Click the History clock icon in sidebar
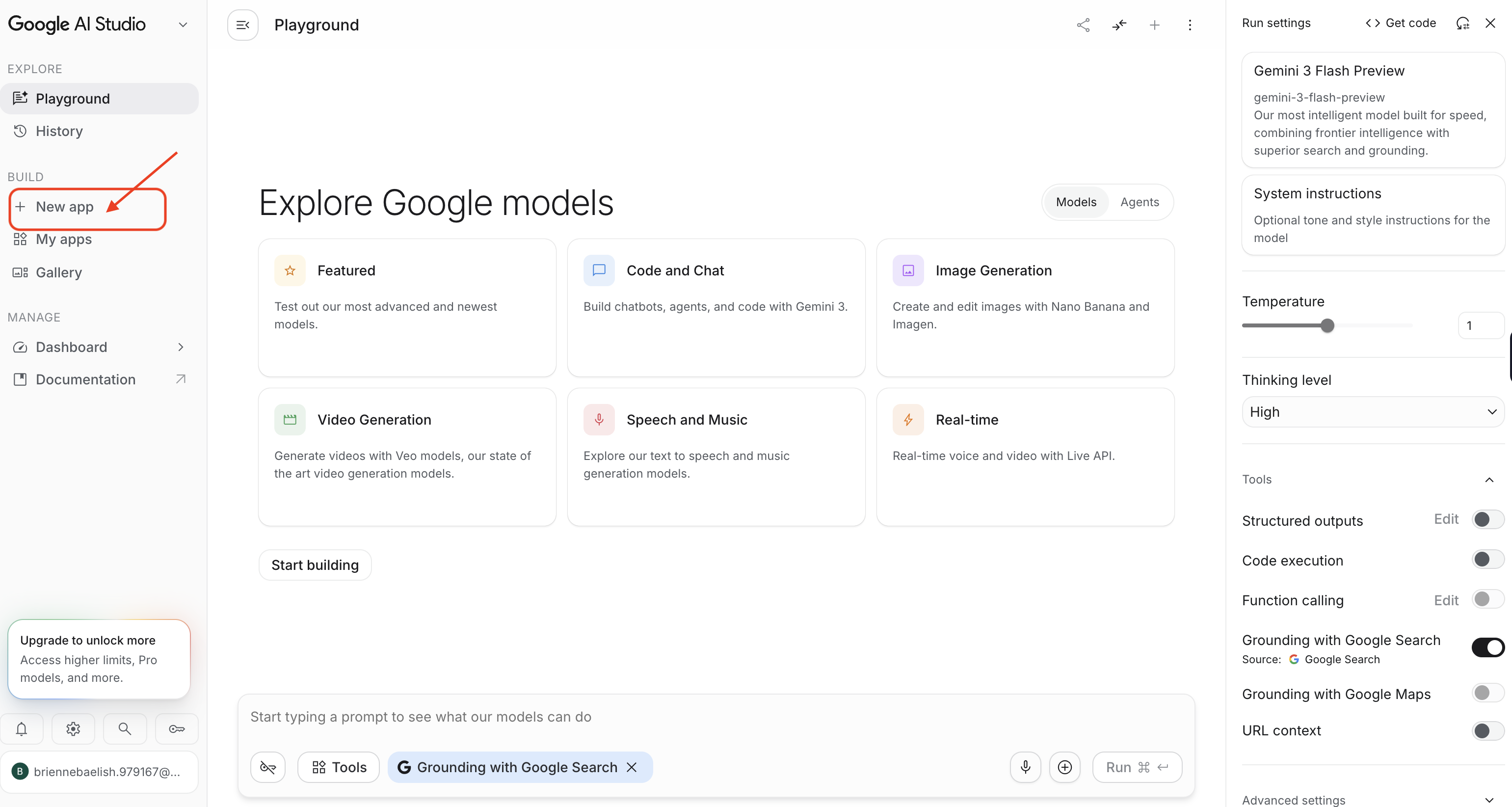The image size is (1512, 807). [x=20, y=131]
